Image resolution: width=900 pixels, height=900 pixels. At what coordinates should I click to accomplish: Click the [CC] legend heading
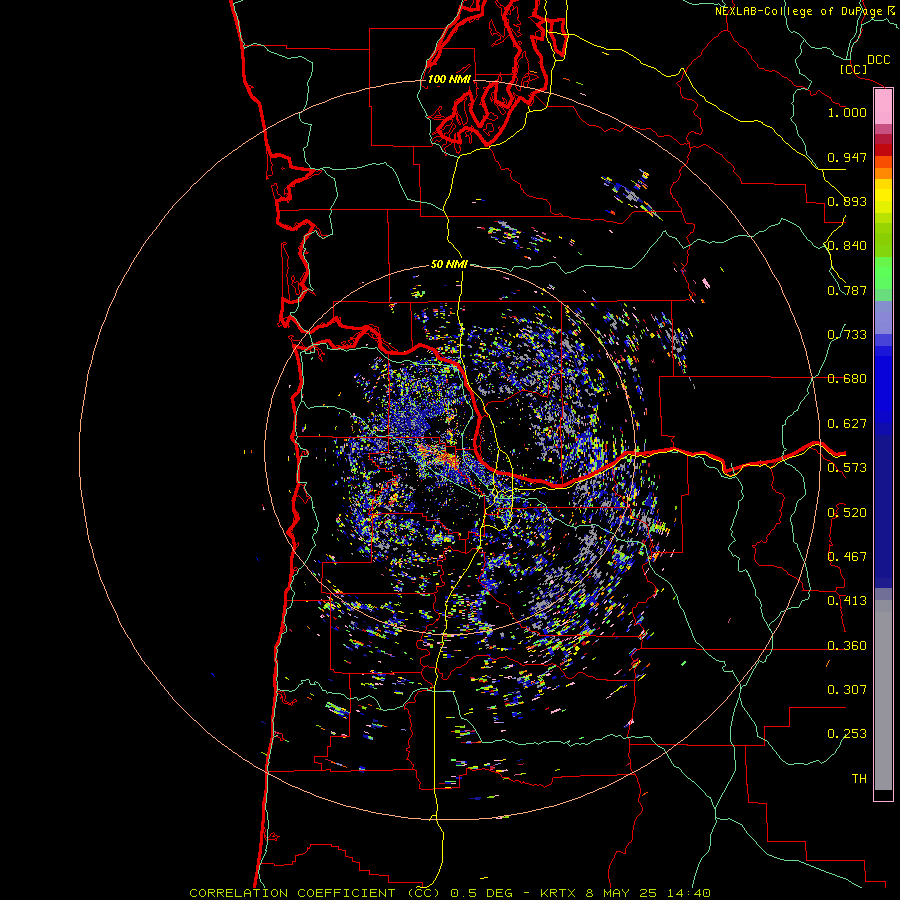[853, 69]
